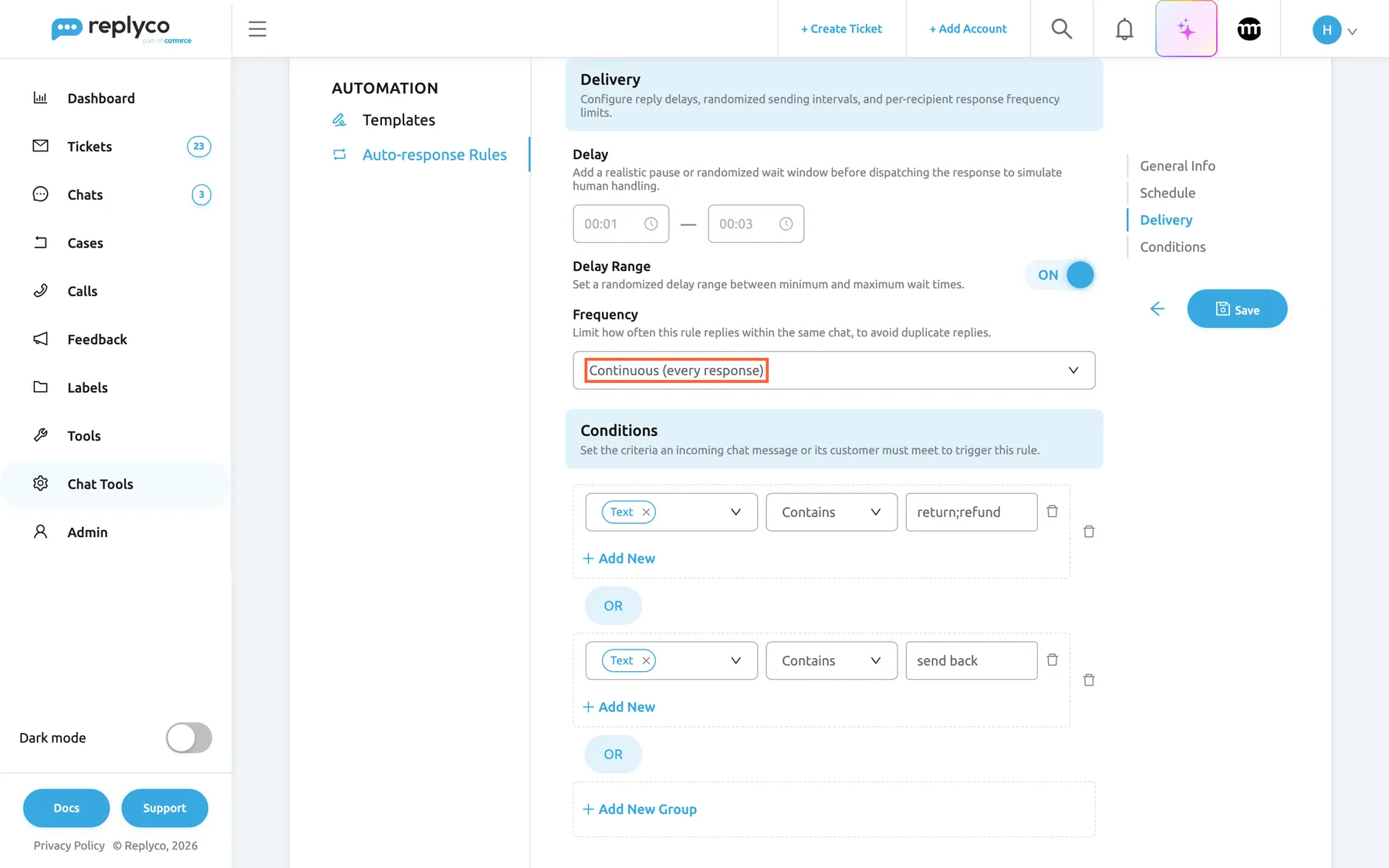Click the black round integration icon

tap(1249, 29)
